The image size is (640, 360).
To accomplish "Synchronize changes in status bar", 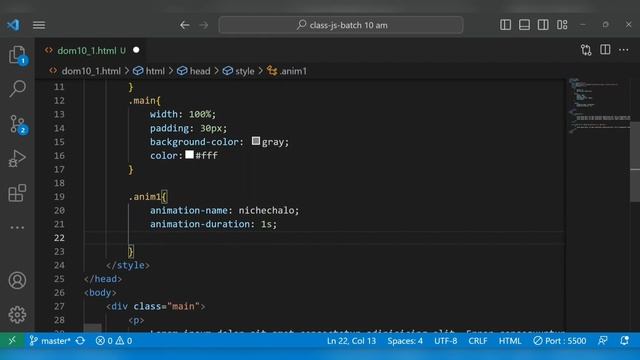I will click(80, 340).
